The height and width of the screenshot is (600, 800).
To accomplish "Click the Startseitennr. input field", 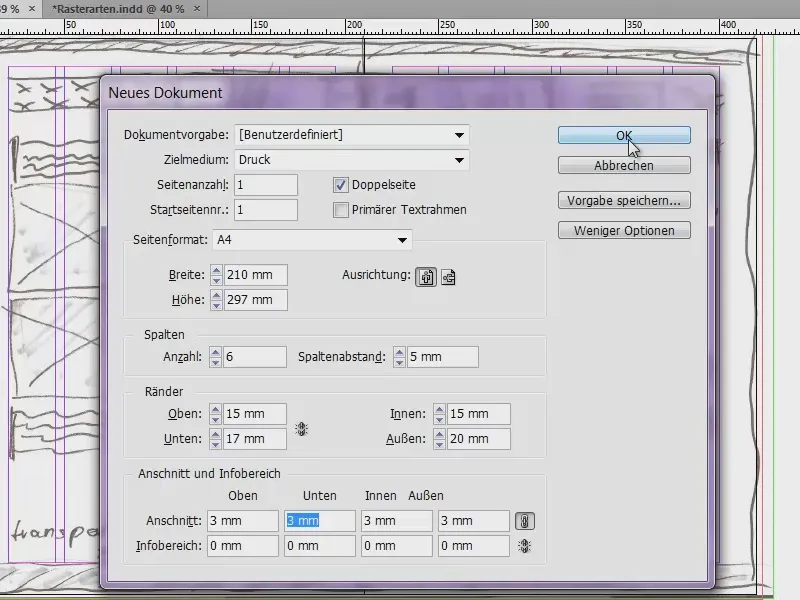I will click(266, 210).
